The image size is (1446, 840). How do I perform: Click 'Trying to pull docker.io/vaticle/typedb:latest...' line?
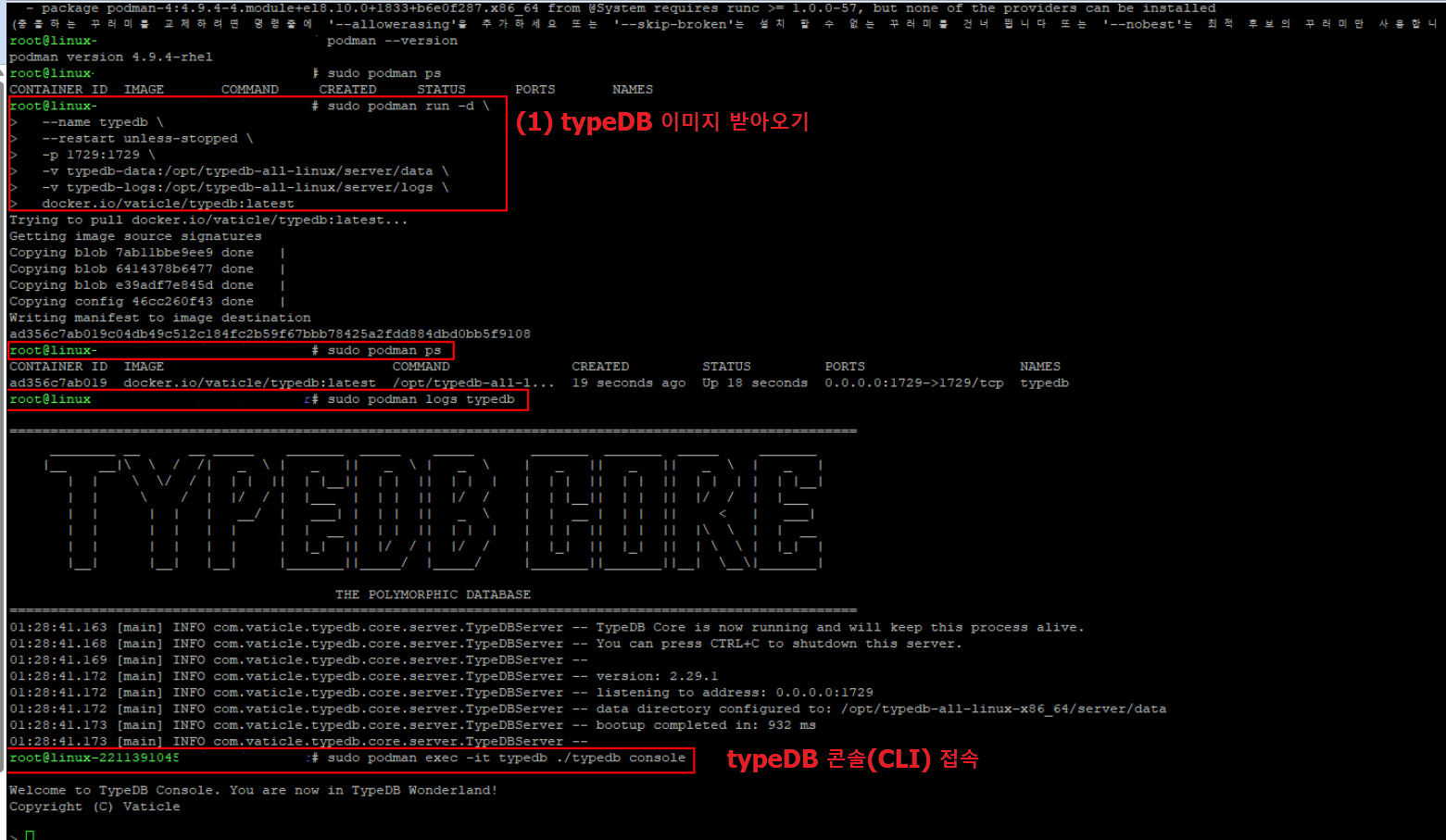point(208,220)
